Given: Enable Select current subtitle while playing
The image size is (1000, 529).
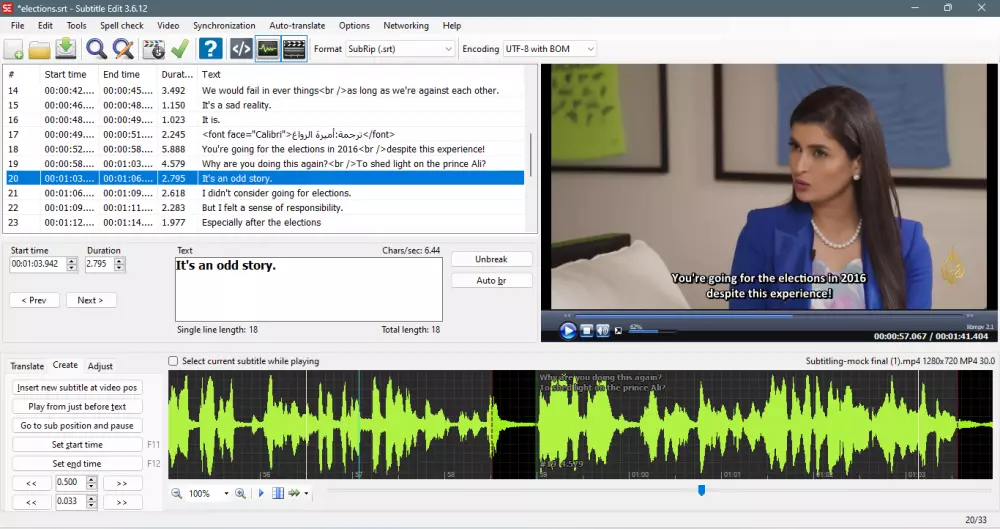Looking at the screenshot, I should tap(173, 361).
